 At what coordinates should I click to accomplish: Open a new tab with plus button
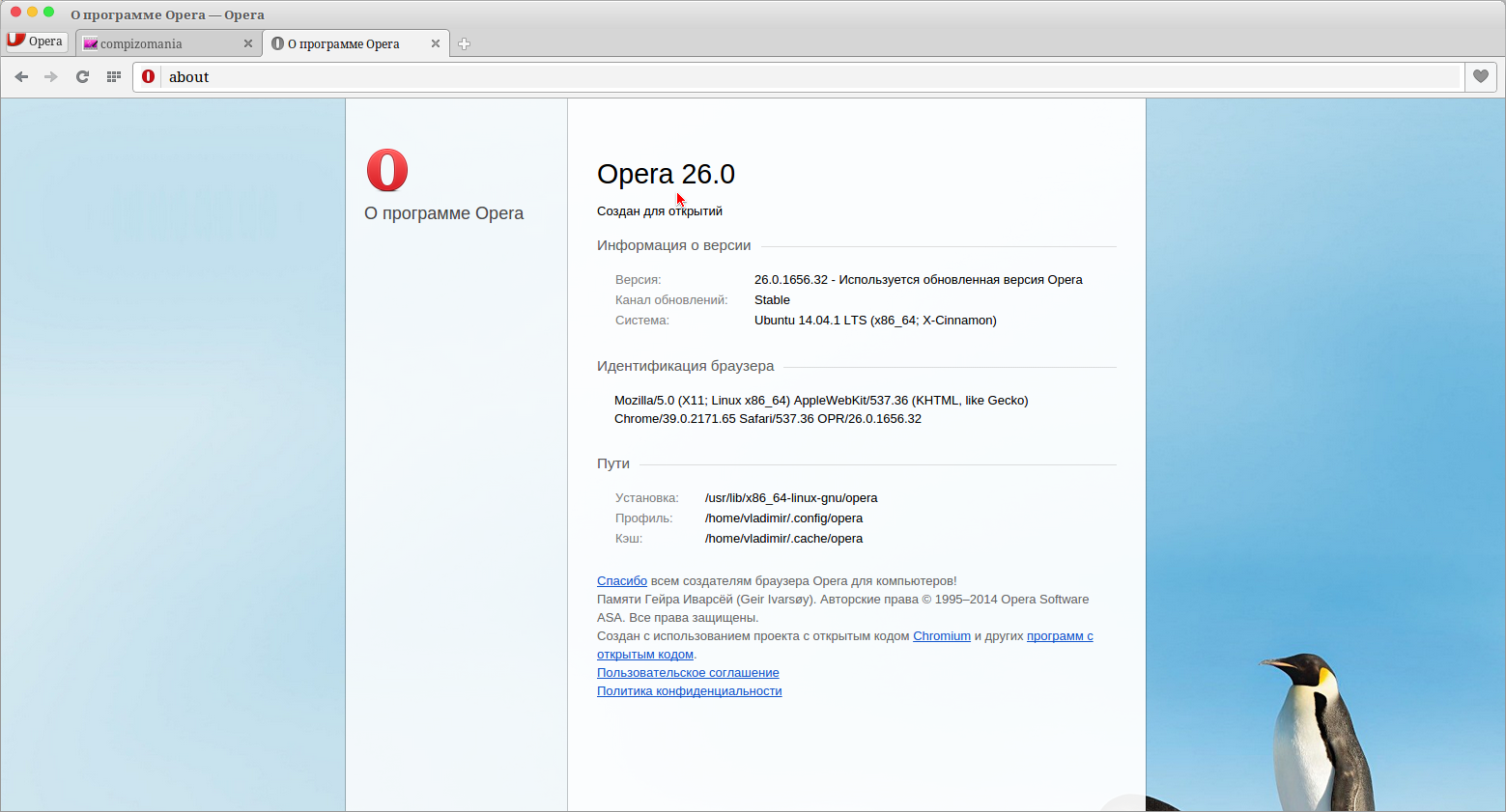pos(464,43)
